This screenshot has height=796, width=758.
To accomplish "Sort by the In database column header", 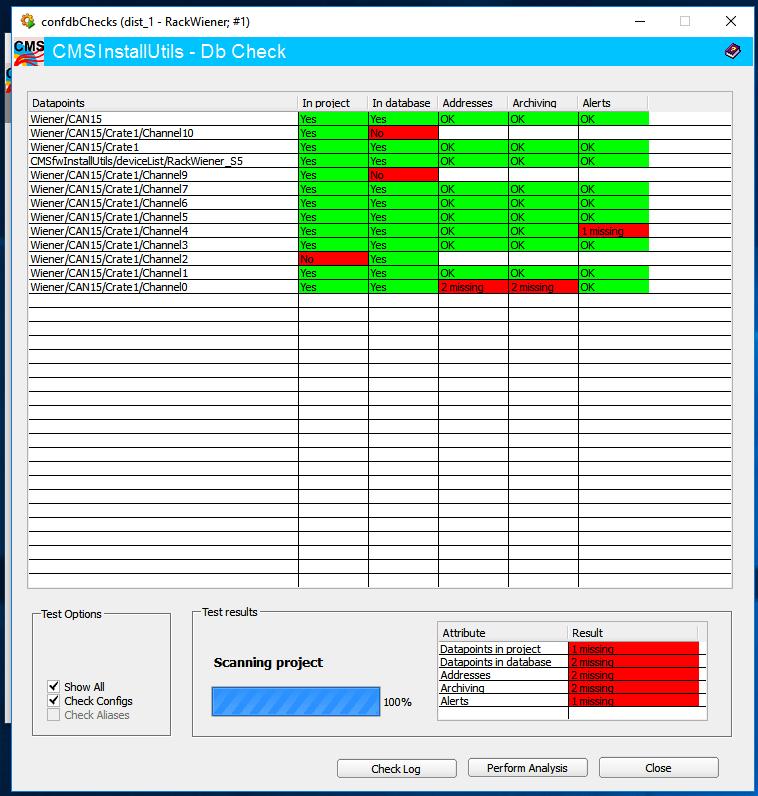I will tap(403, 103).
